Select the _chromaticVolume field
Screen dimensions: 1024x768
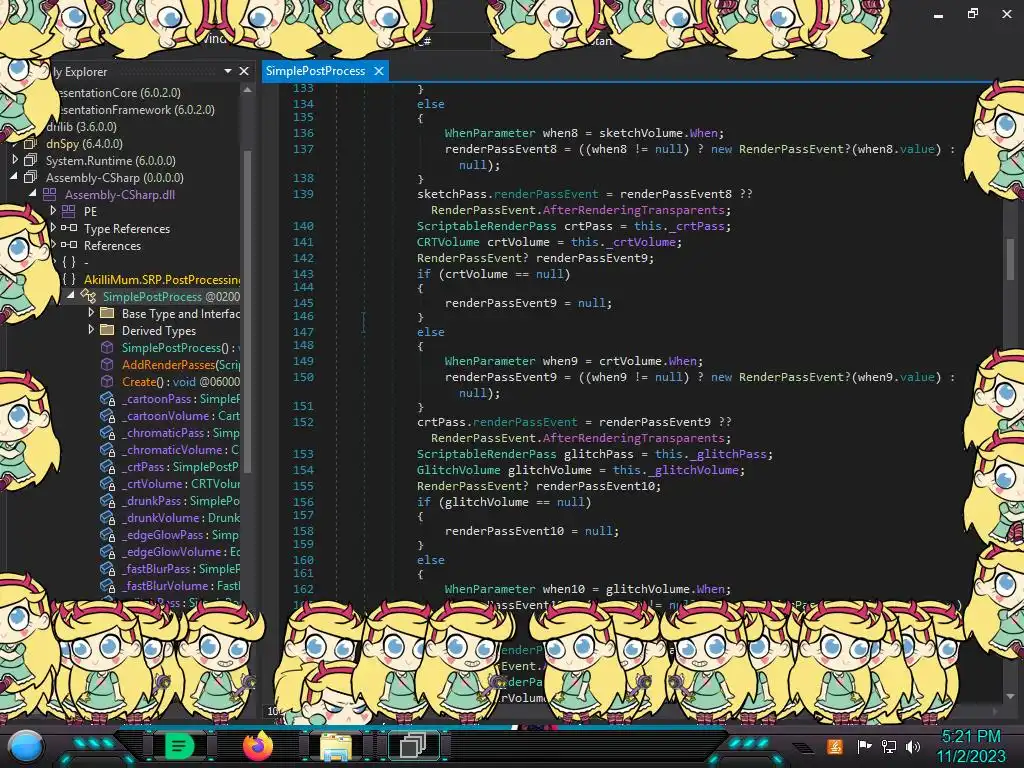[x=181, y=449]
